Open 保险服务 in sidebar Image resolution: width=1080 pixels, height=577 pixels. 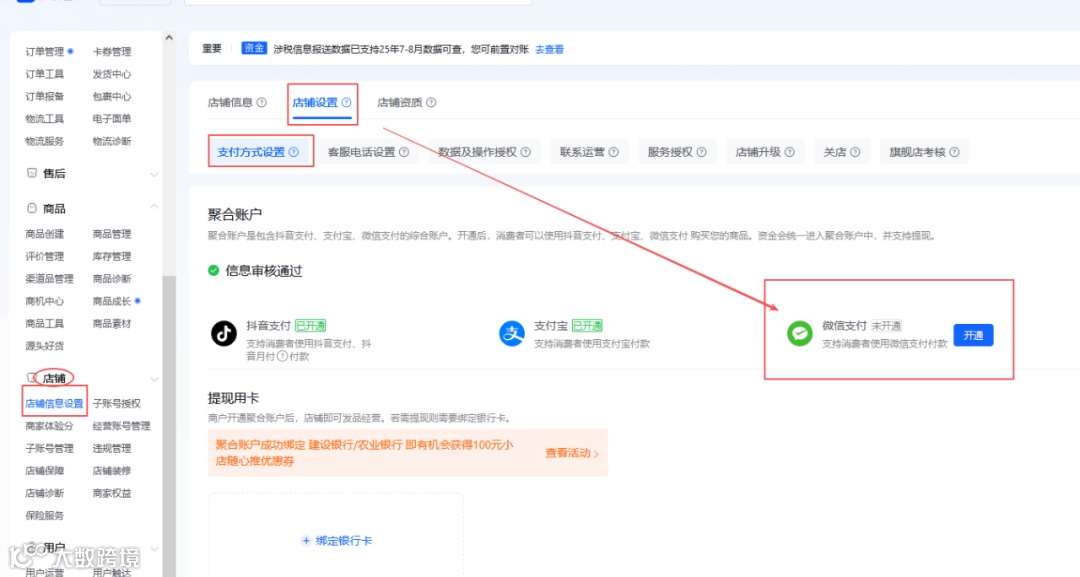(45, 516)
